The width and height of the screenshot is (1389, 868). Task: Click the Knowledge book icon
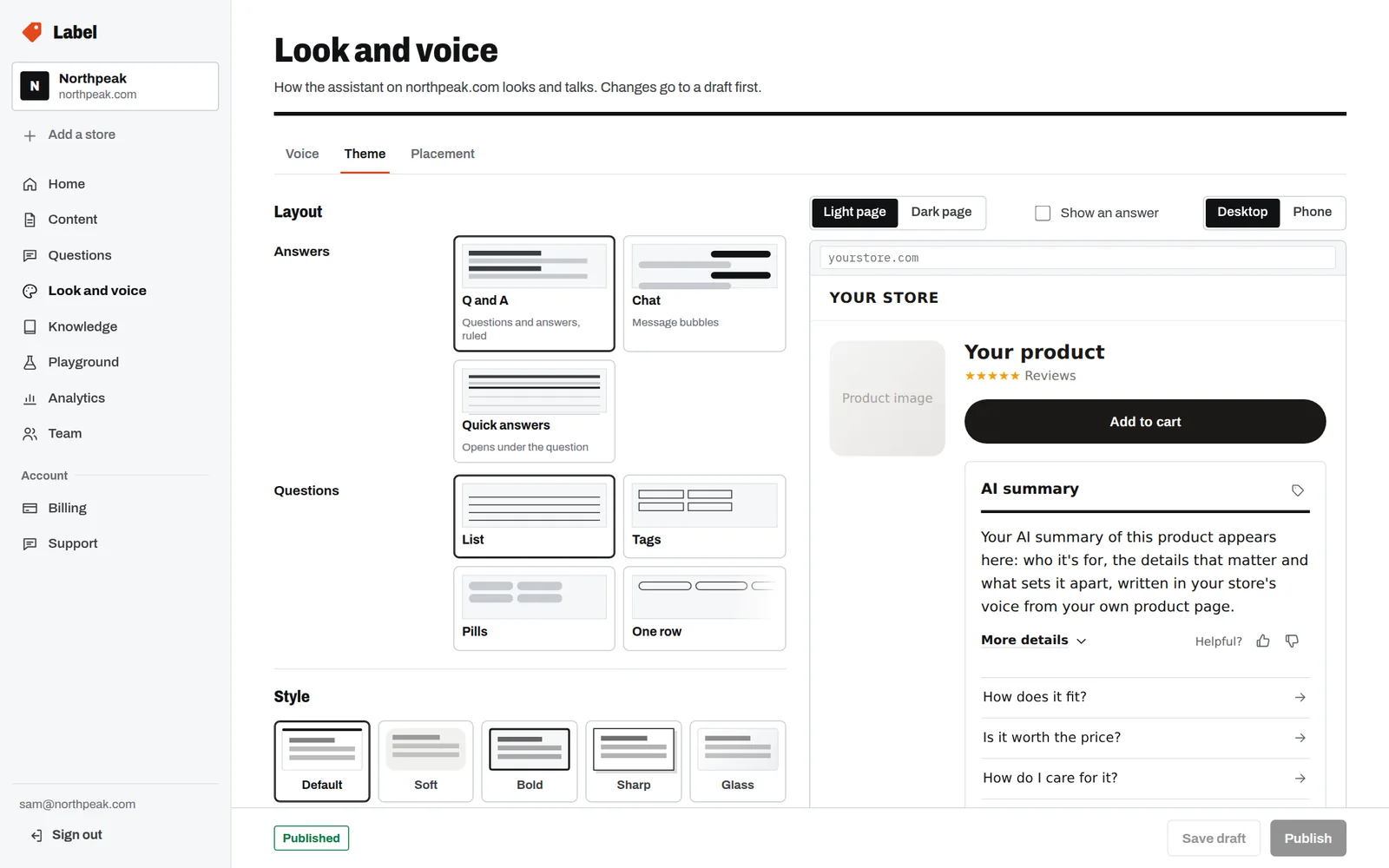(30, 326)
